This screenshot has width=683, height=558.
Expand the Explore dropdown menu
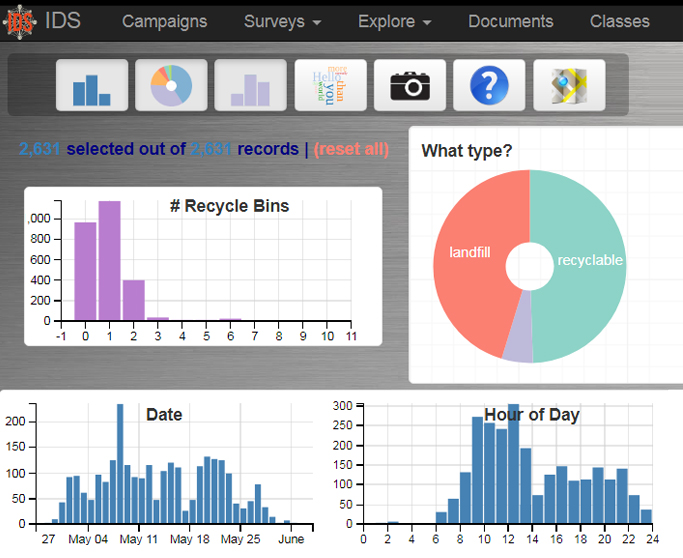pos(394,21)
